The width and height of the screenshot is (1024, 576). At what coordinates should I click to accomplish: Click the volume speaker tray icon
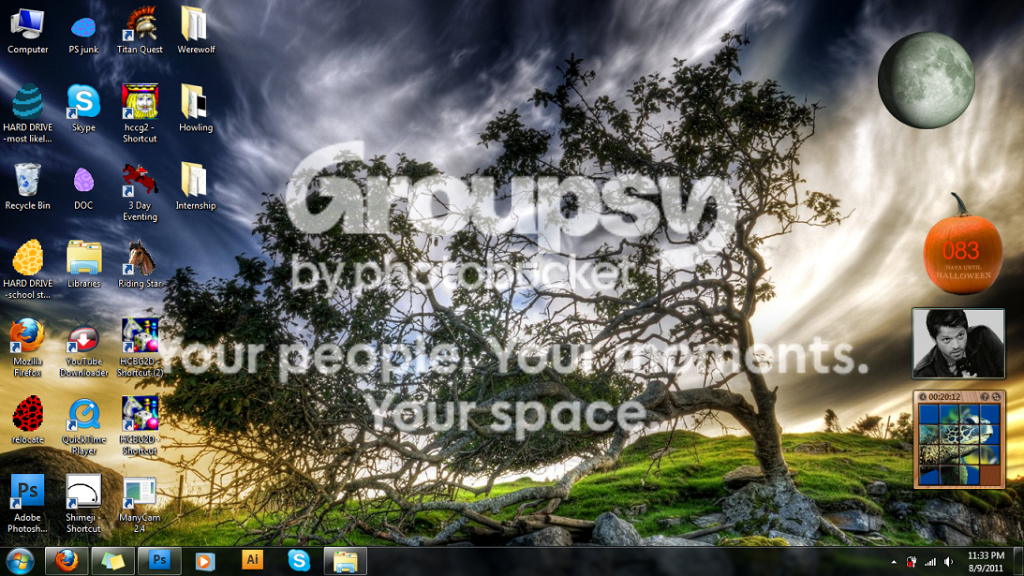pos(948,562)
